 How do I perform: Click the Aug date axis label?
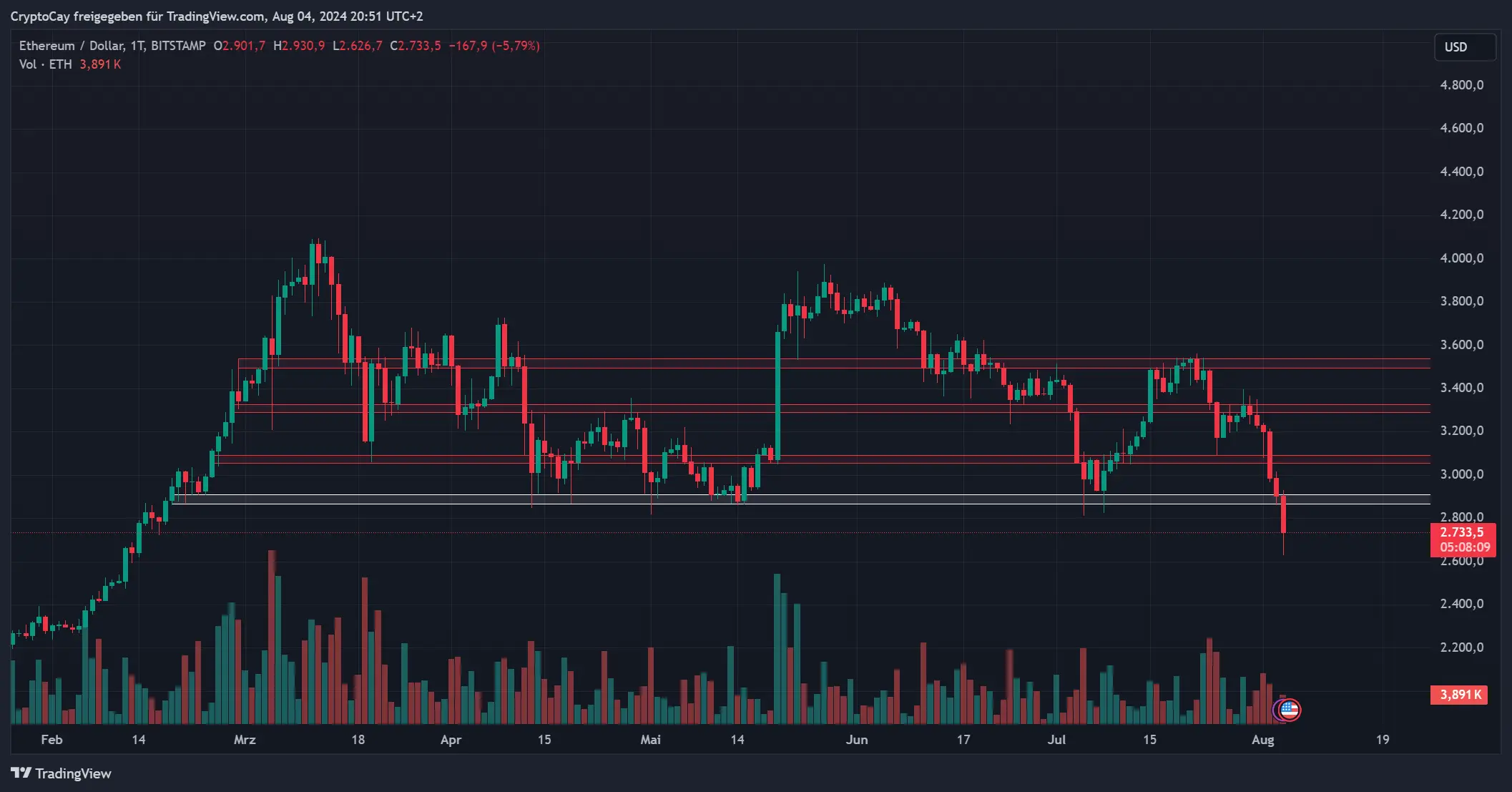[x=1262, y=740]
